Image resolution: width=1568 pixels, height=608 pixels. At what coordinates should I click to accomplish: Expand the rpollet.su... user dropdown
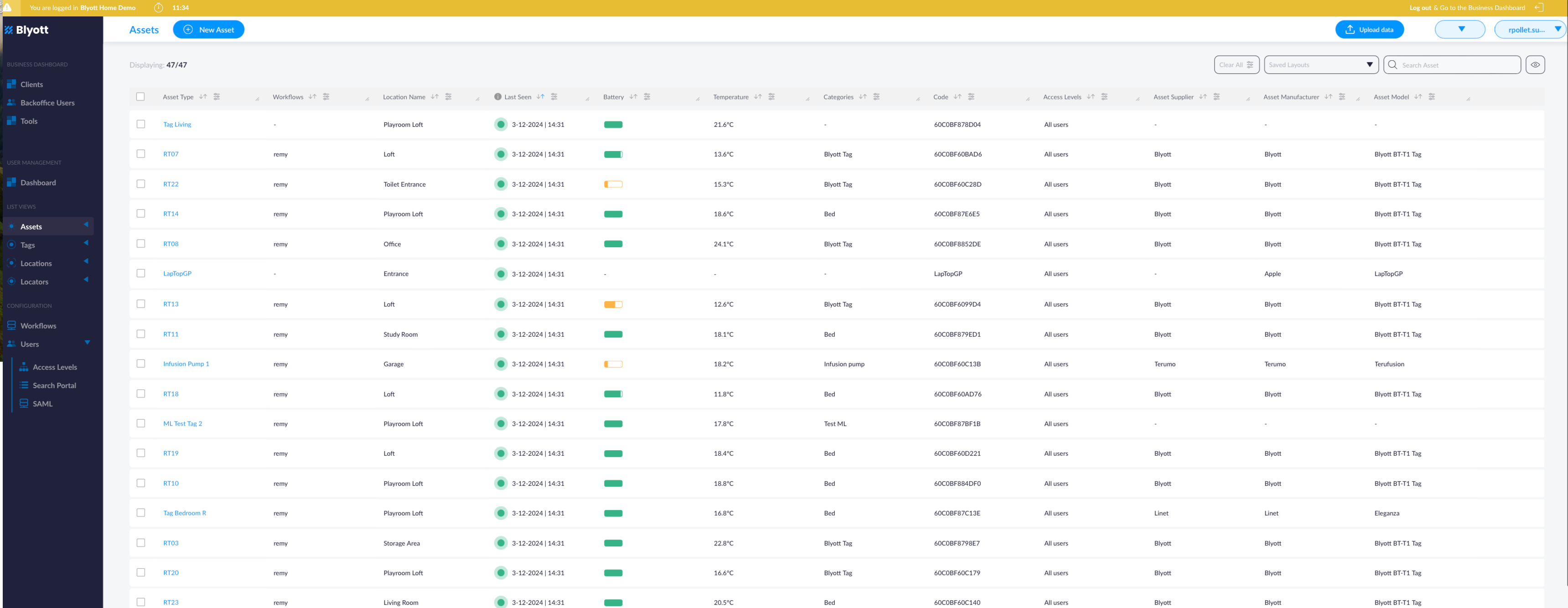tap(1530, 30)
